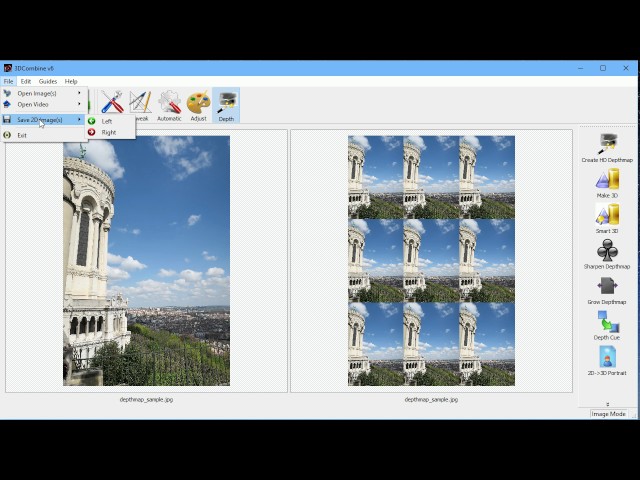This screenshot has width=640, height=480.
Task: Choose Open Image(s) from File menu
Action: point(44,93)
